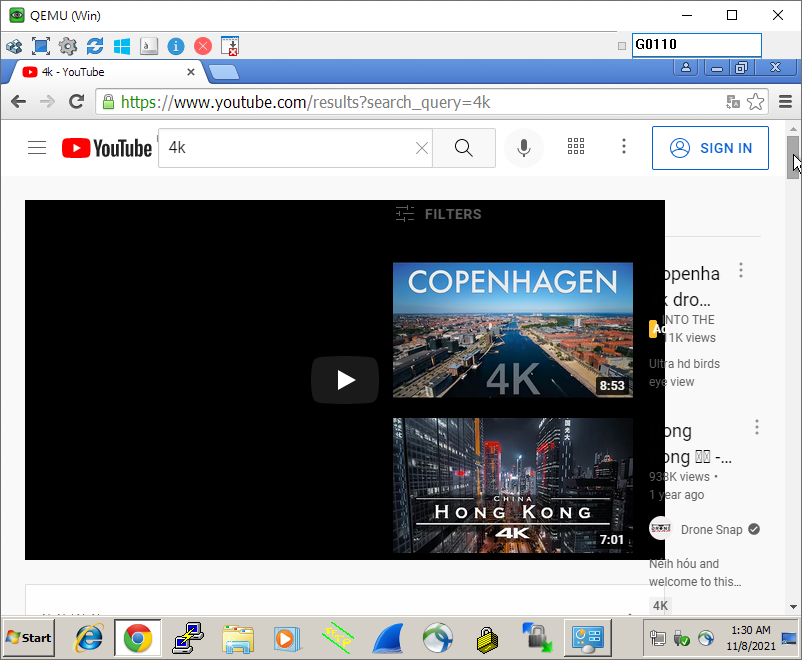Open a new Chrome tab
802x660 pixels.
pos(224,72)
